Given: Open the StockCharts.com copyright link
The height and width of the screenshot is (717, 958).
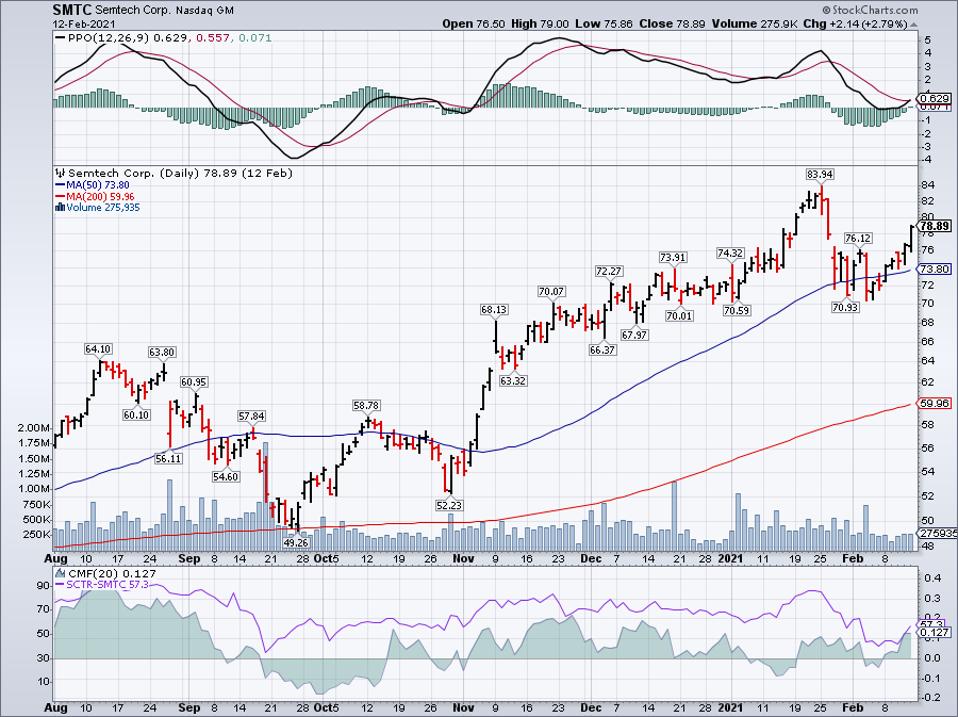Looking at the screenshot, I should point(870,10).
